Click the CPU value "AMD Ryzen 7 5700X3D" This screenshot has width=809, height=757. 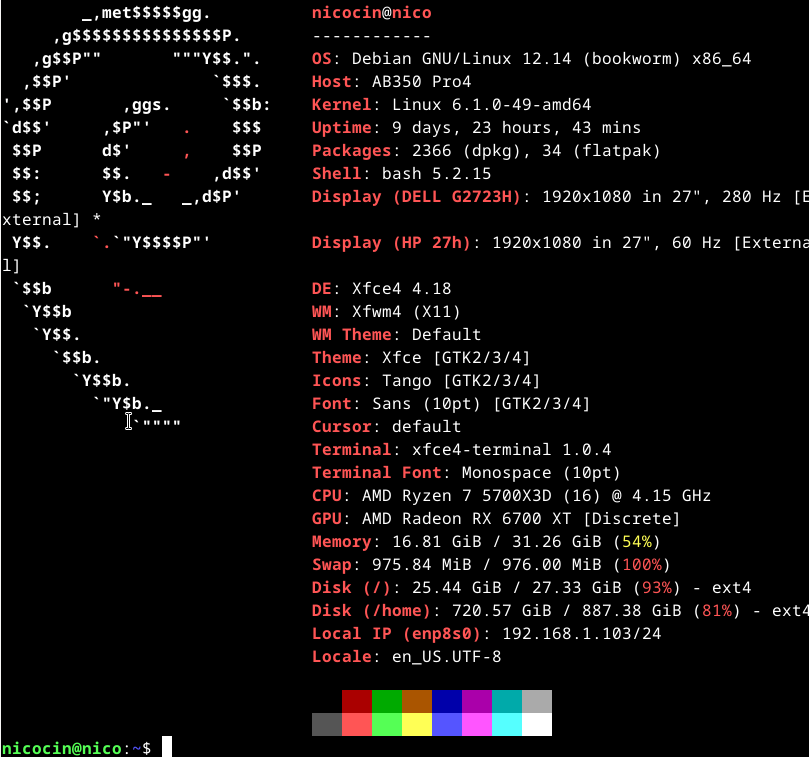457,496
